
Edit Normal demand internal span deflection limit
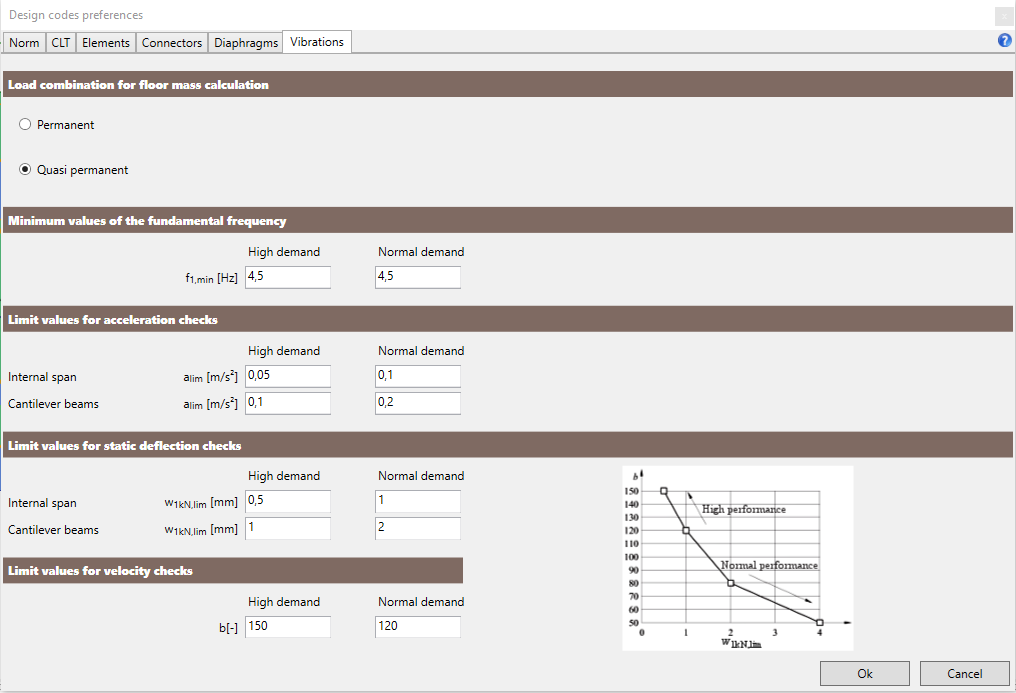point(418,501)
